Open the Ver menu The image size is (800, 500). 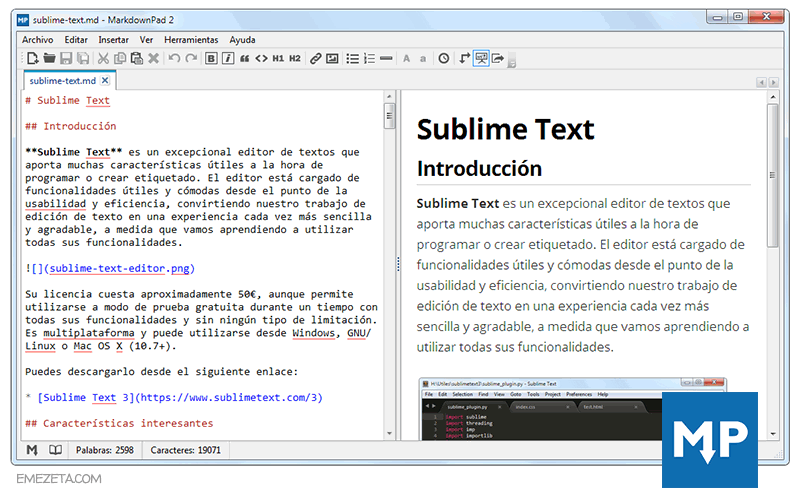tap(146, 40)
